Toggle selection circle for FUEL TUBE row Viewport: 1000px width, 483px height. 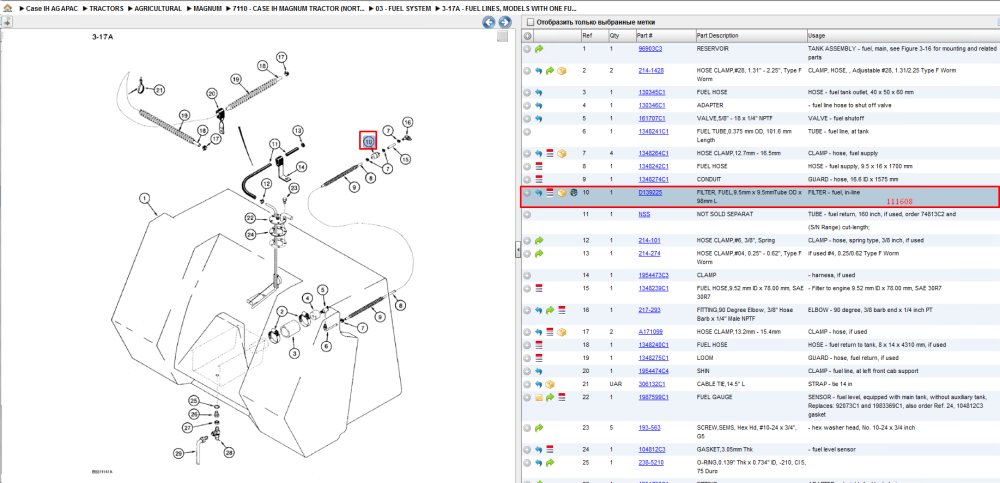(527, 131)
